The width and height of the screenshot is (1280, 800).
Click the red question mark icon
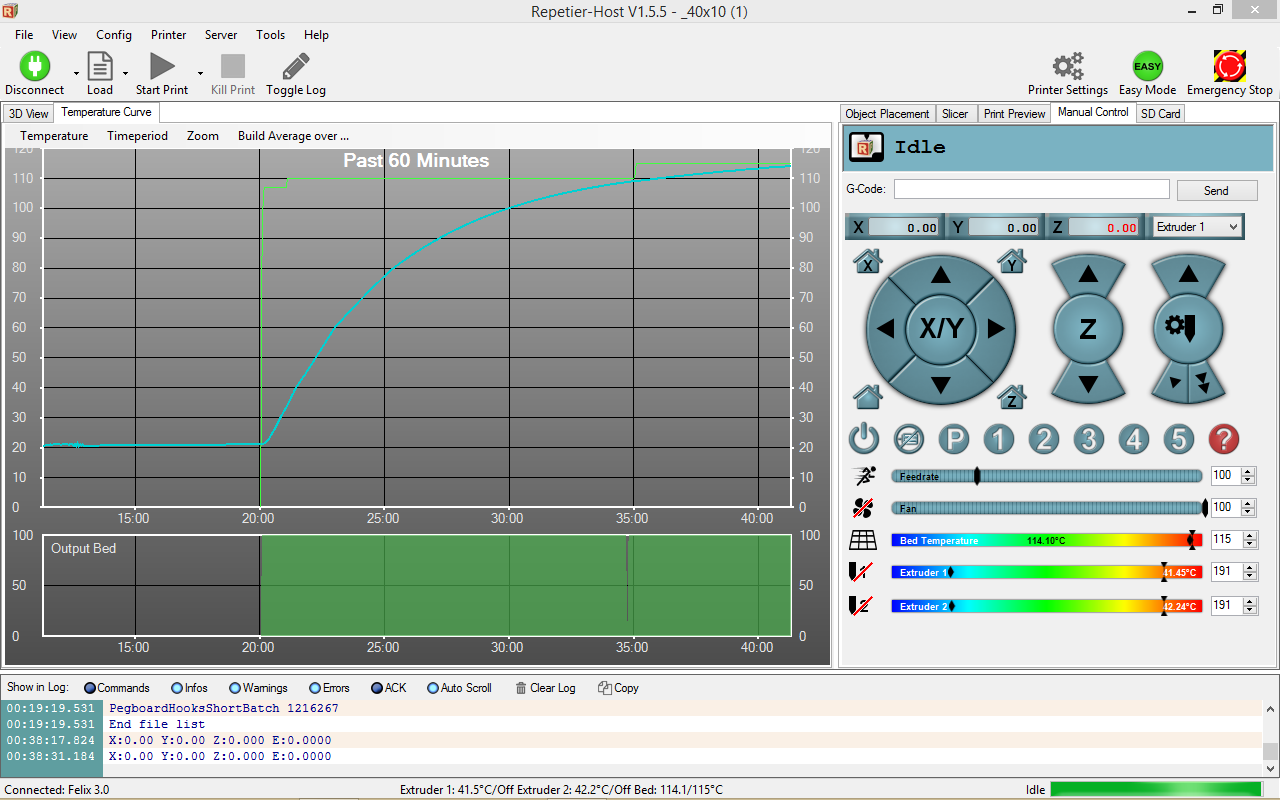coord(1224,438)
